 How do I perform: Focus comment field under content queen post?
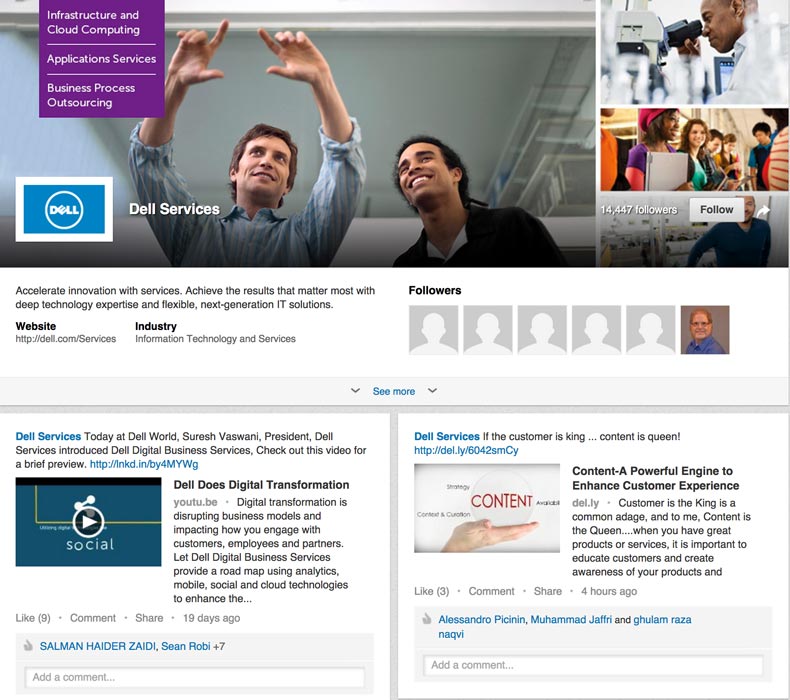pyautogui.click(x=593, y=665)
